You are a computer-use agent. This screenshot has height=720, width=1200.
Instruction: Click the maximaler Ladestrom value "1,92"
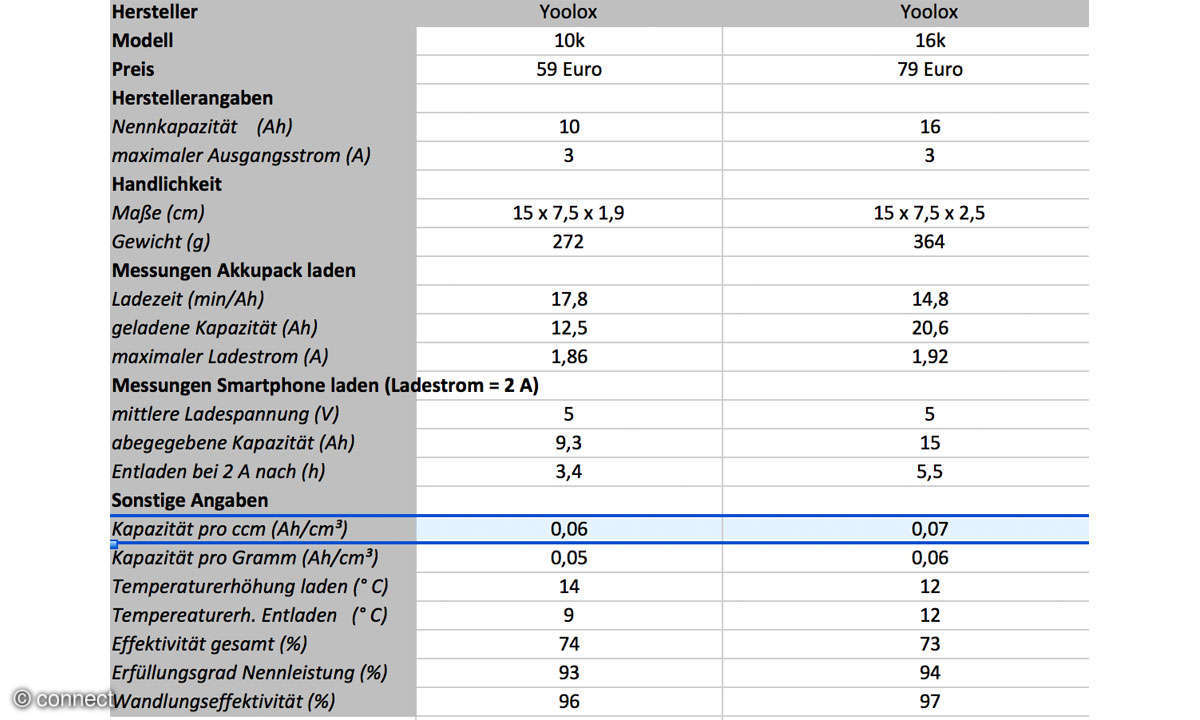point(929,356)
